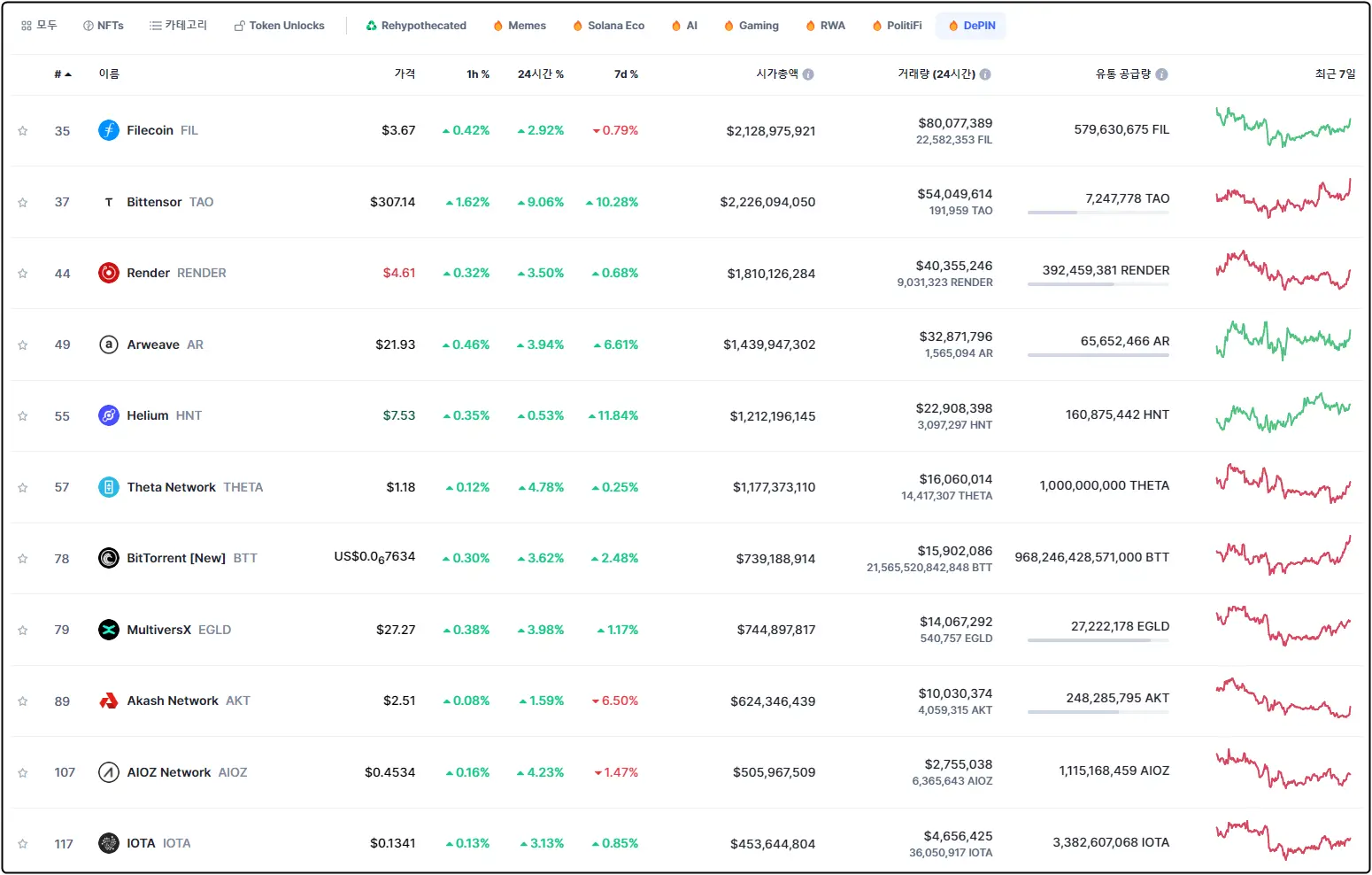Select the Rehypothecated category filter
Screen dimensions: 1372x875
pos(416,26)
